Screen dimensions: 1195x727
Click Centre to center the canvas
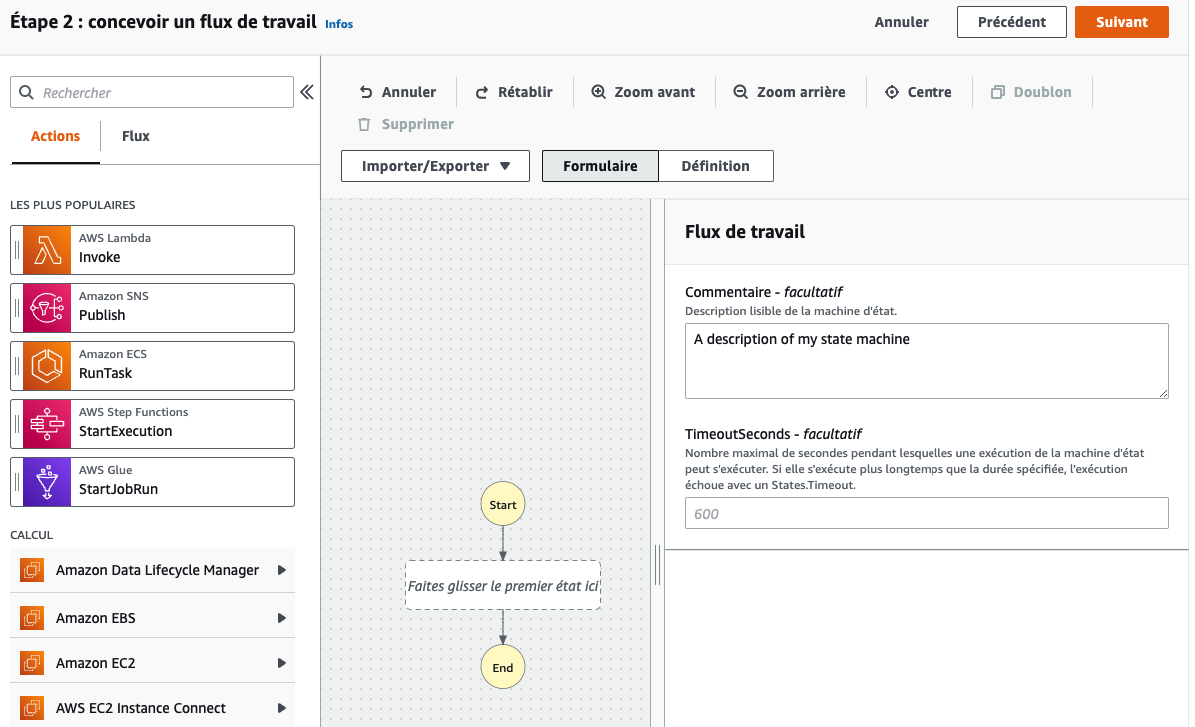[918, 92]
